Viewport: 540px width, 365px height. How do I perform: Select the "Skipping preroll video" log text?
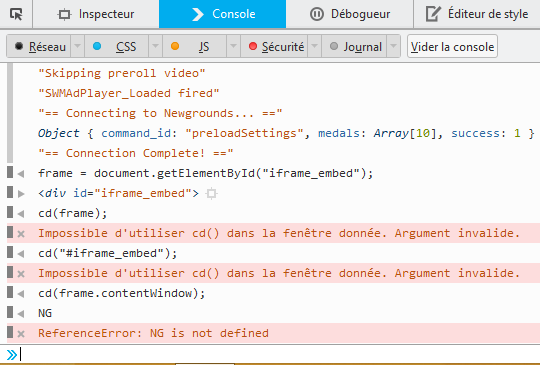[x=122, y=73]
